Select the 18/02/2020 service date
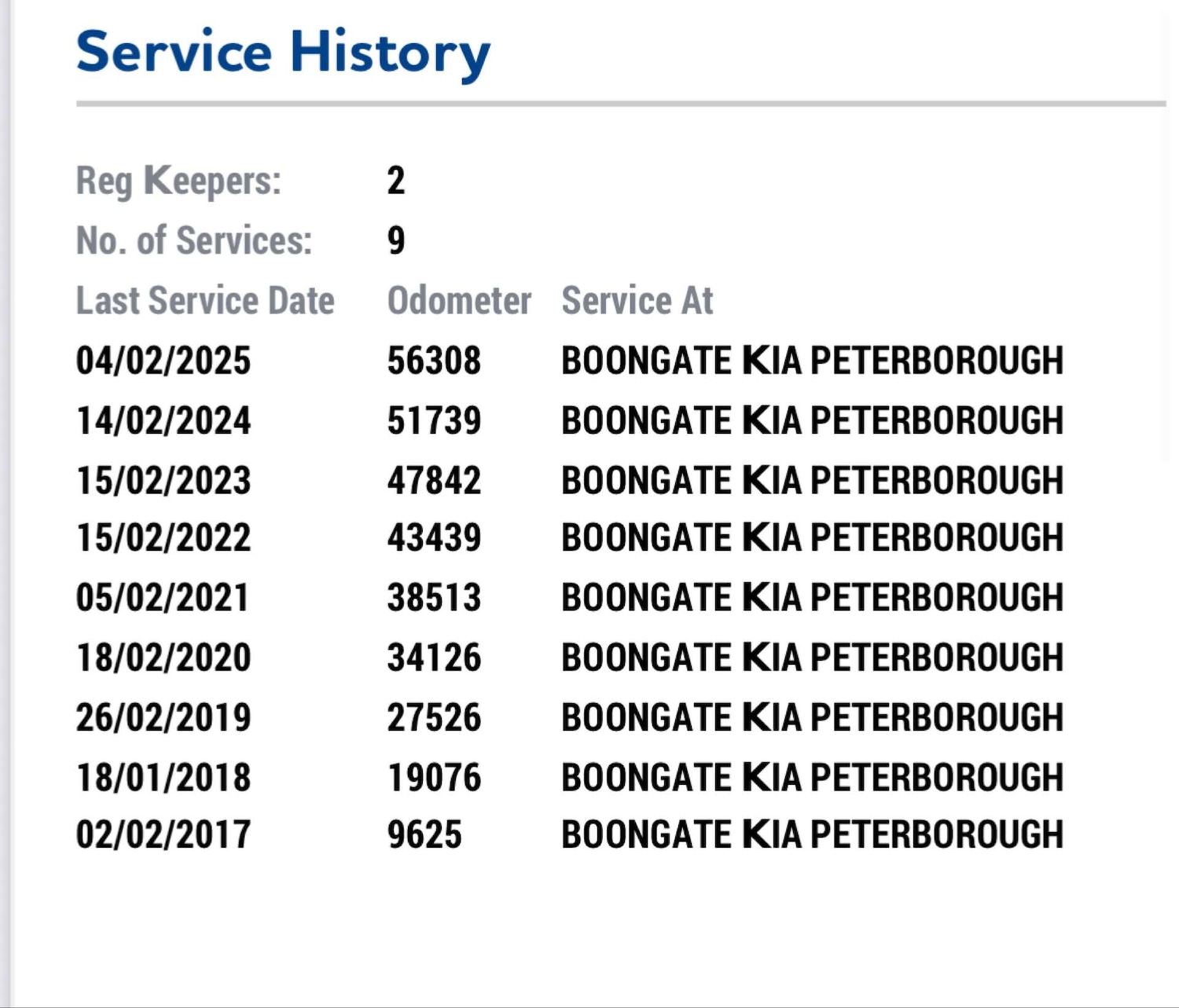 click(x=163, y=658)
